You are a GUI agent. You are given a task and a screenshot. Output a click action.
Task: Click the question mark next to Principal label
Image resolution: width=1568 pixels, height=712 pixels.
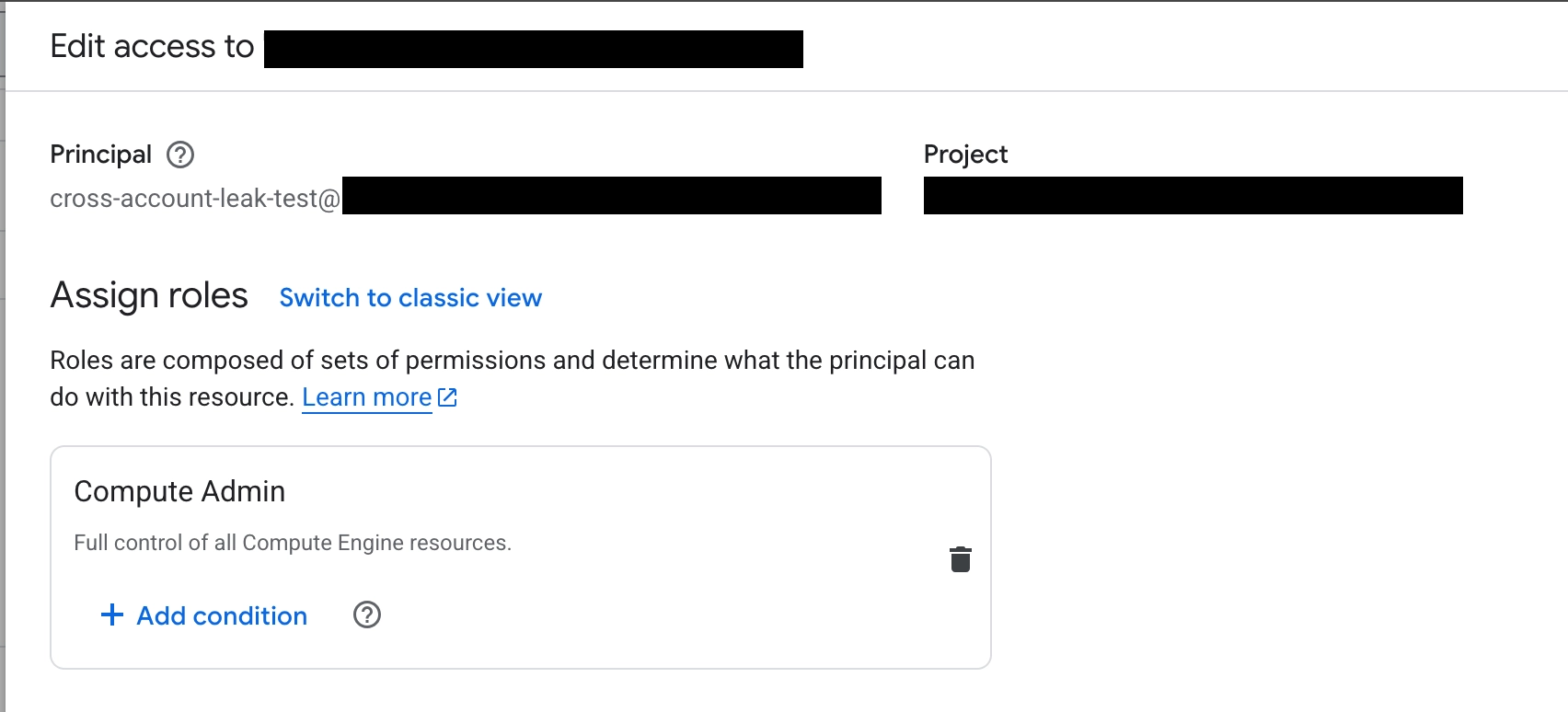pyautogui.click(x=180, y=155)
